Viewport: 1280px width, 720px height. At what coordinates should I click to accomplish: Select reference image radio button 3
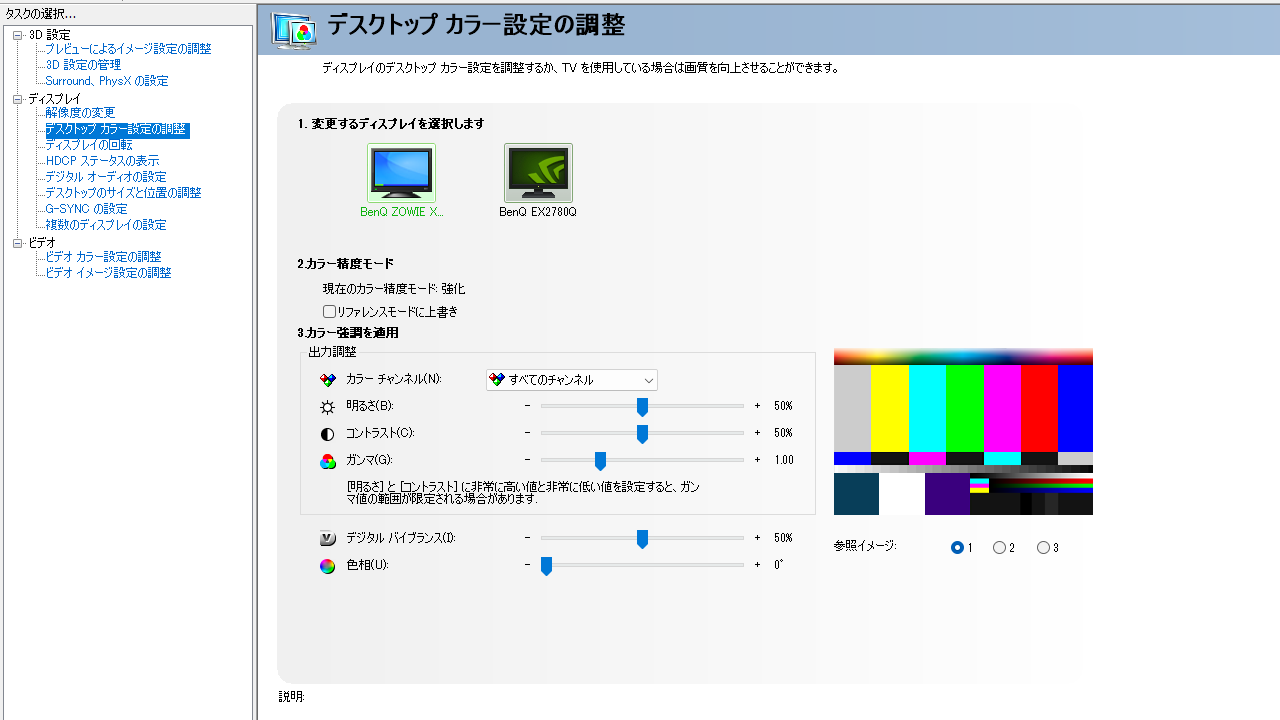(x=1043, y=547)
